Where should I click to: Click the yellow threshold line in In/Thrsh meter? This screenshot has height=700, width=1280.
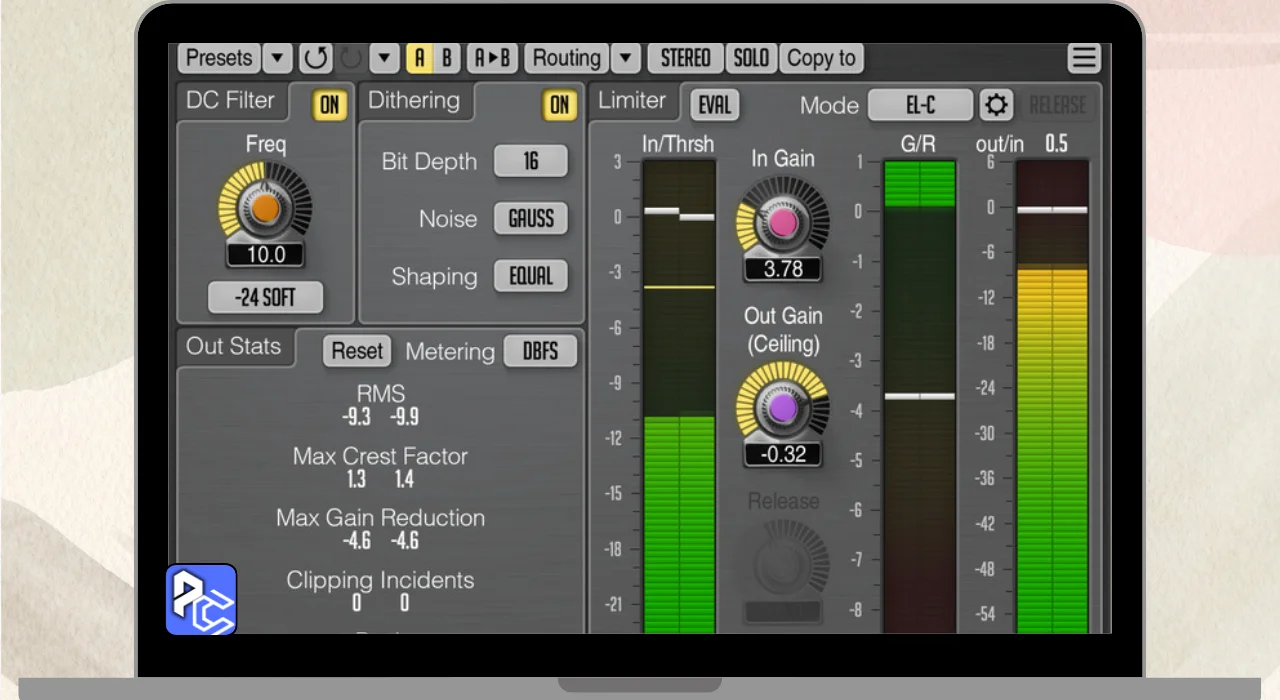click(x=679, y=287)
